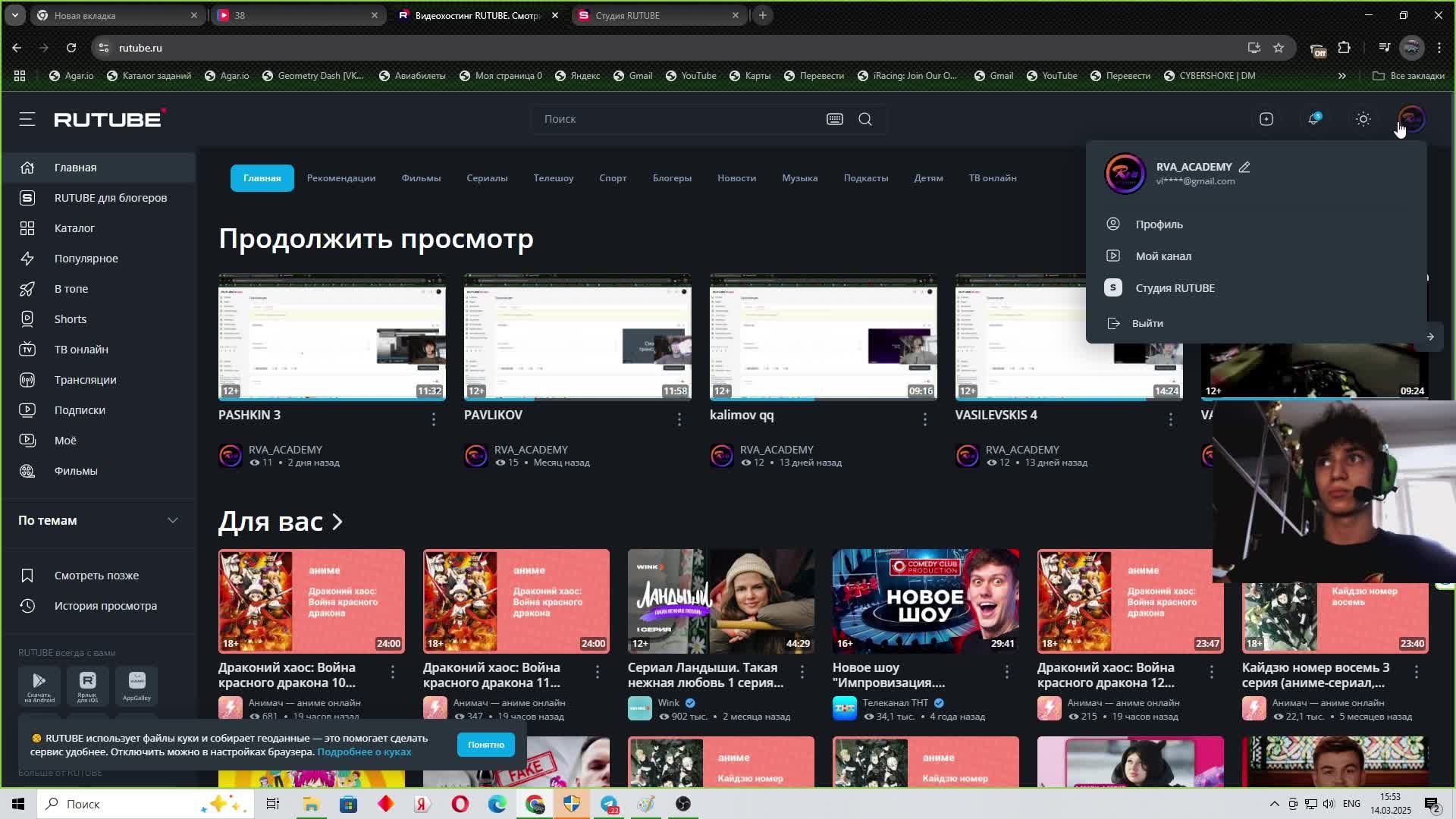Open the hamburger menu beside RUTUBE logo
Screen dimensions: 1456x819
tap(27, 119)
